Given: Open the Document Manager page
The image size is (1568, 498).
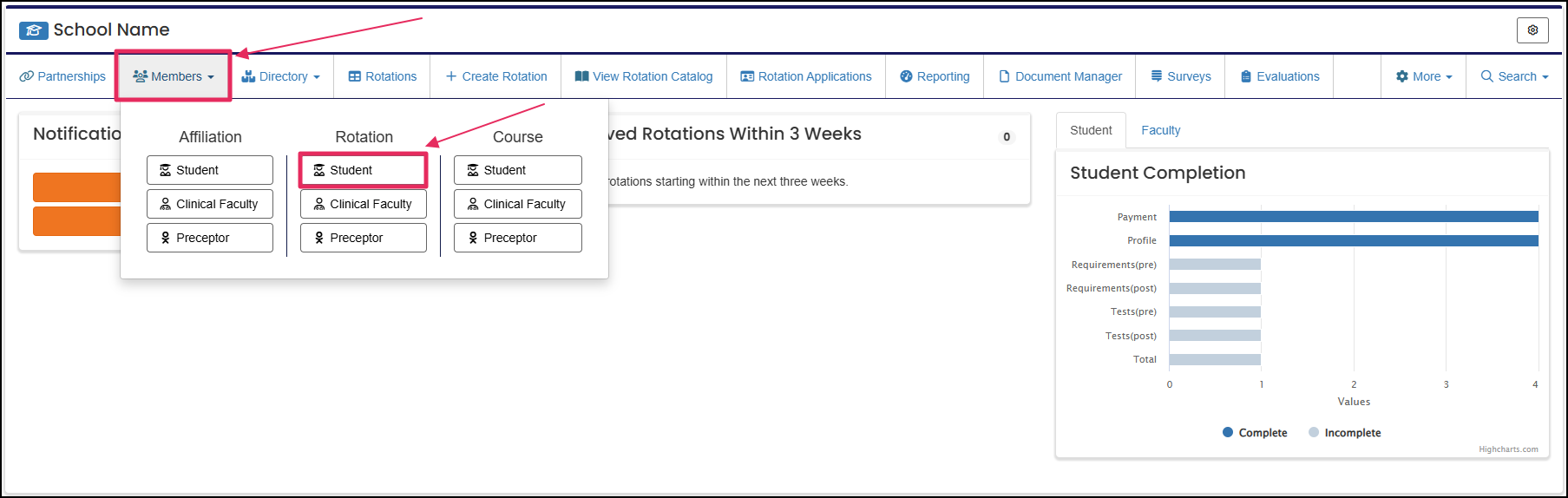Looking at the screenshot, I should pyautogui.click(x=1060, y=76).
